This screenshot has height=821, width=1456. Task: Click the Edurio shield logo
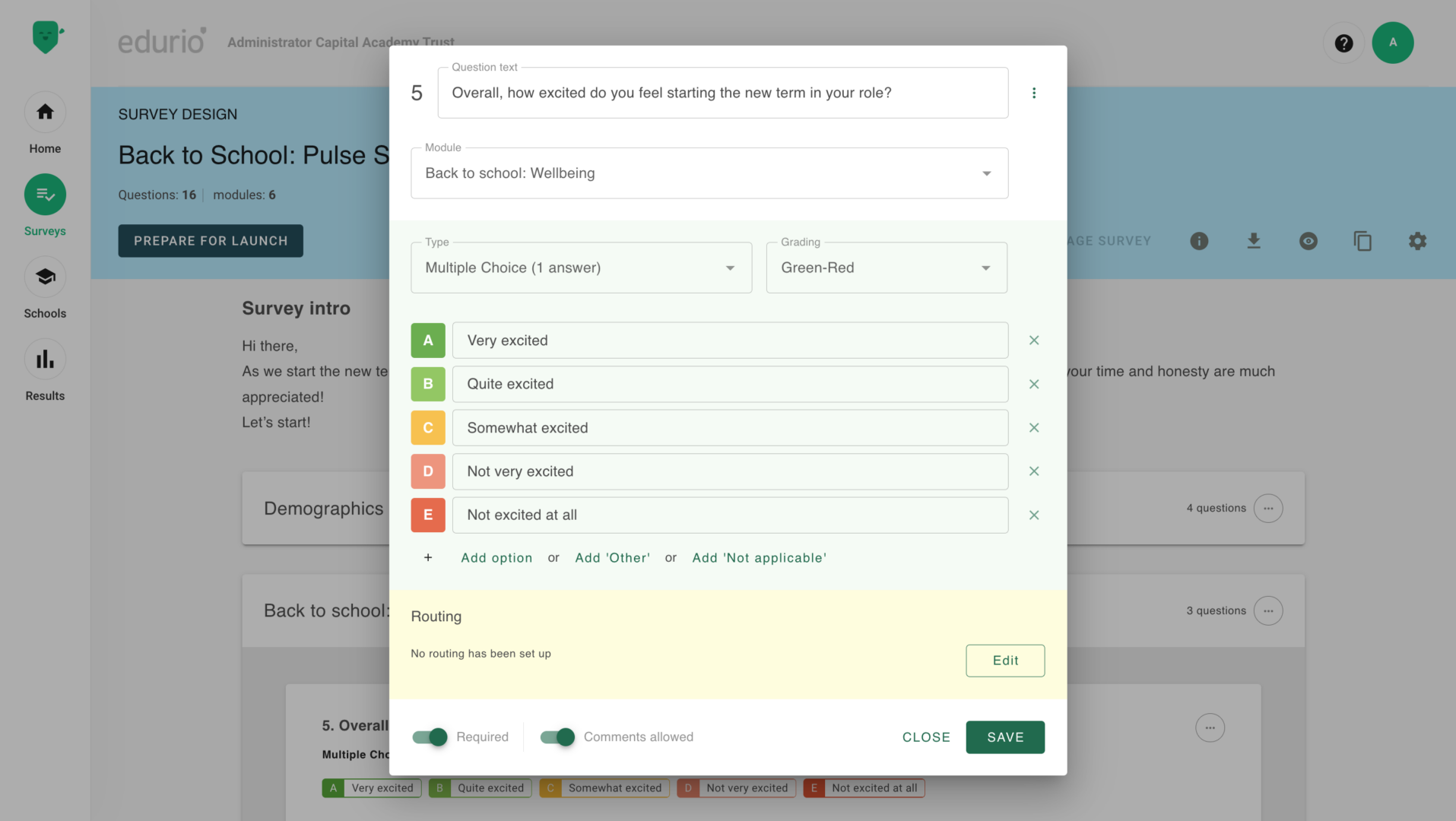point(47,36)
